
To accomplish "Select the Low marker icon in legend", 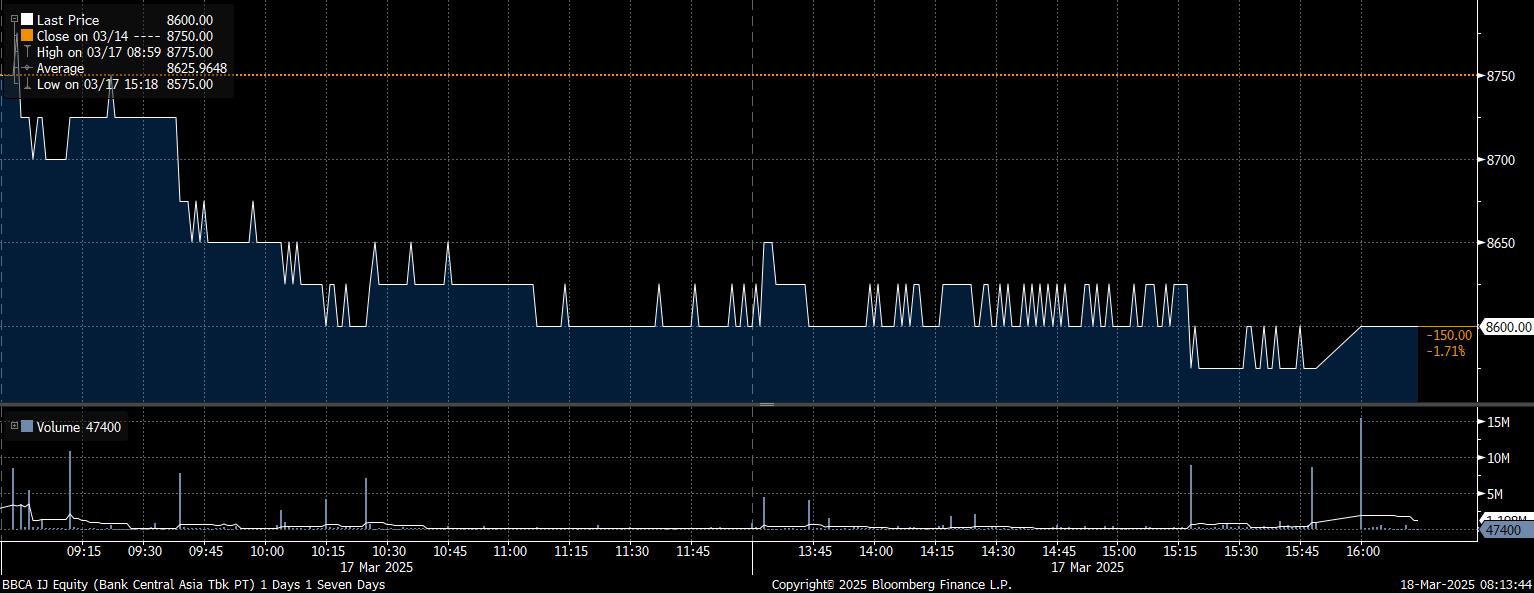I will (x=27, y=85).
